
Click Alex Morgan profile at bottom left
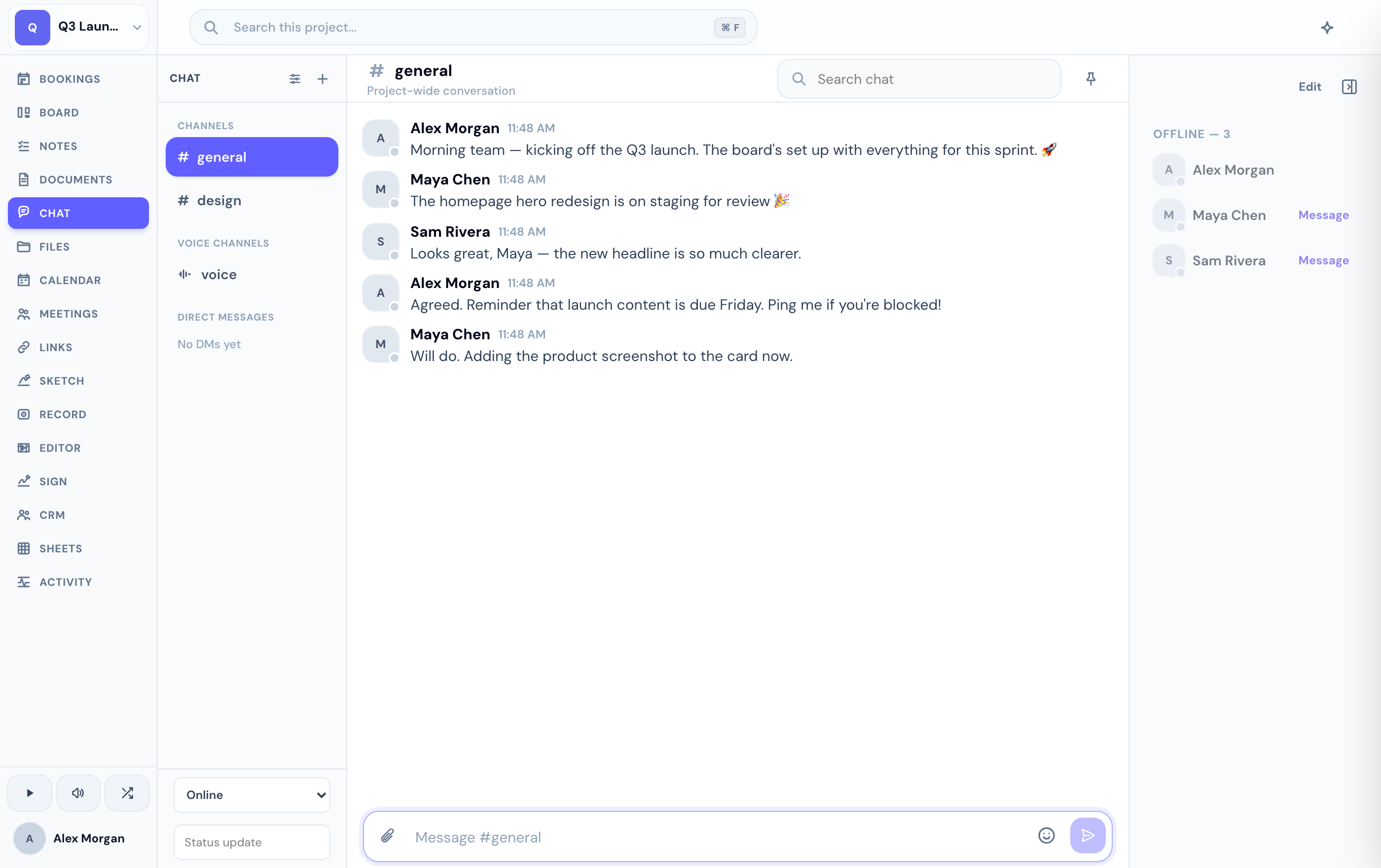78,839
